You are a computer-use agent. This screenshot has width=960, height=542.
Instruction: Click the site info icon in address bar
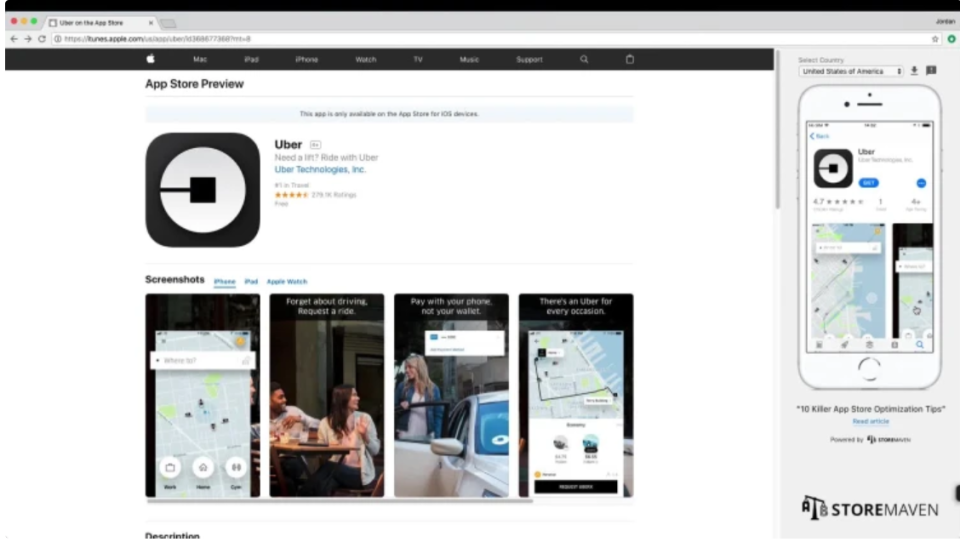[58, 39]
